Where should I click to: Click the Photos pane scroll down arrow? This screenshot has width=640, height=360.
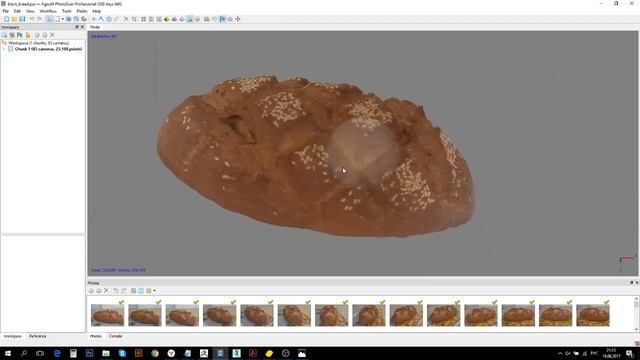point(636,329)
